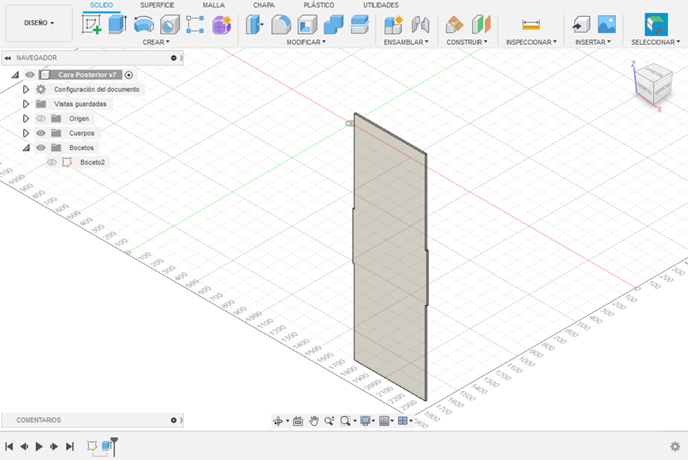Screen dimensions: 688x460
Task: Expand the Cuerpos folder
Action: [x=26, y=133]
